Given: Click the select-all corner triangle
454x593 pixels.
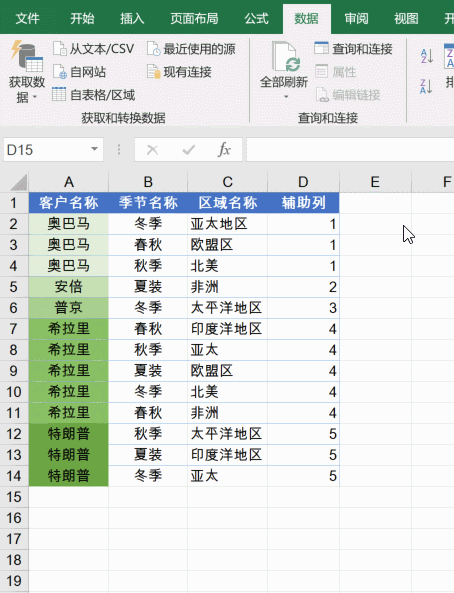Looking at the screenshot, I should (19, 182).
